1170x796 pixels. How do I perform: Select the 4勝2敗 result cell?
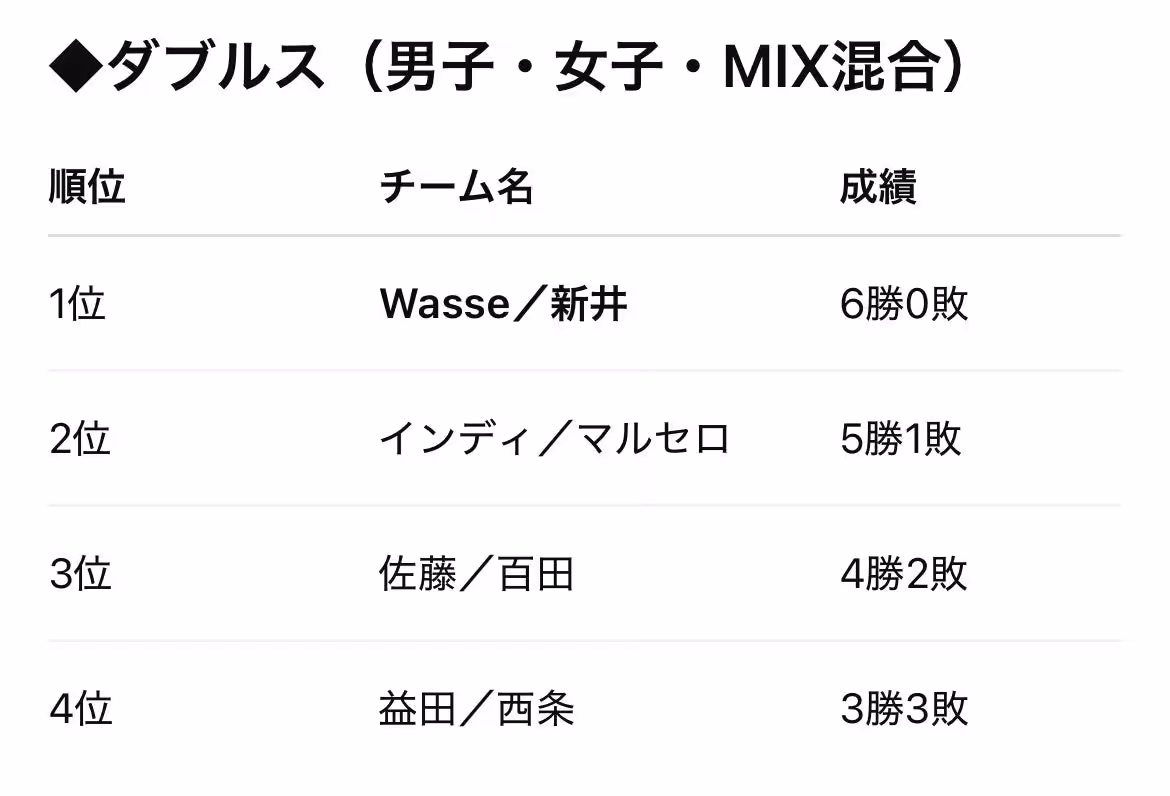click(904, 574)
